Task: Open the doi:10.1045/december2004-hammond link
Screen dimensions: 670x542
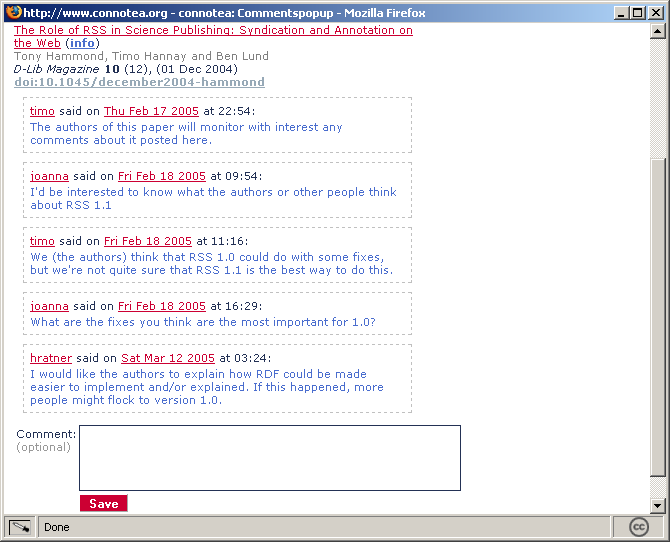Action: 139,82
